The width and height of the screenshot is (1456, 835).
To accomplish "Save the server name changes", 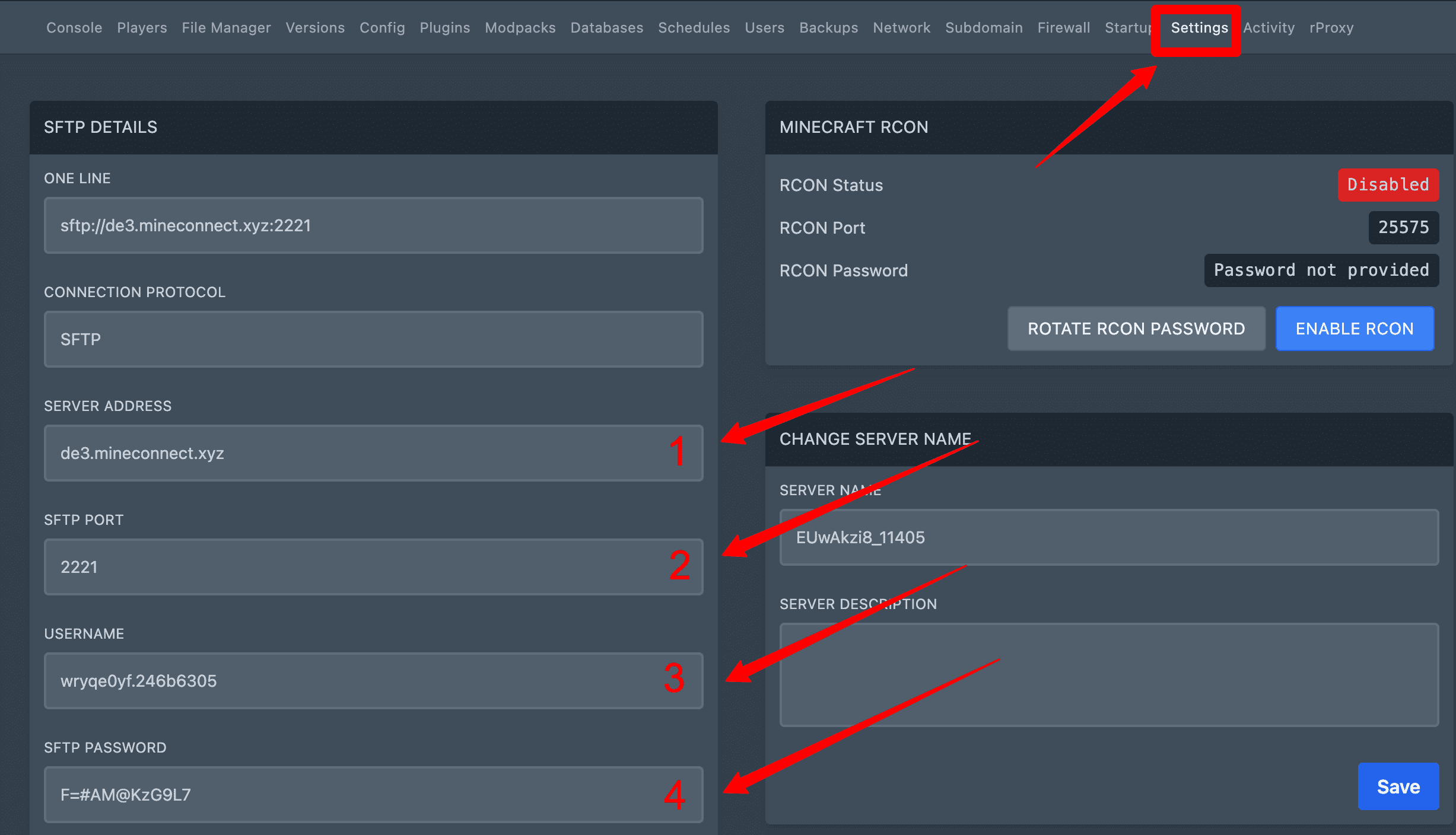I will [x=1398, y=786].
